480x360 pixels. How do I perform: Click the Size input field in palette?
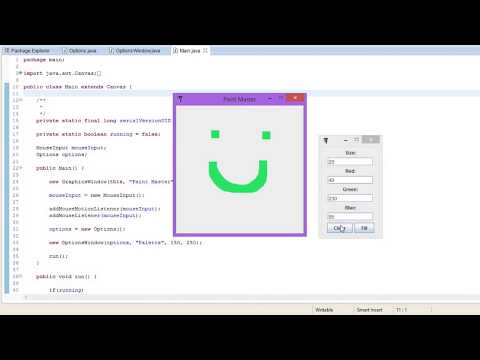(350, 162)
